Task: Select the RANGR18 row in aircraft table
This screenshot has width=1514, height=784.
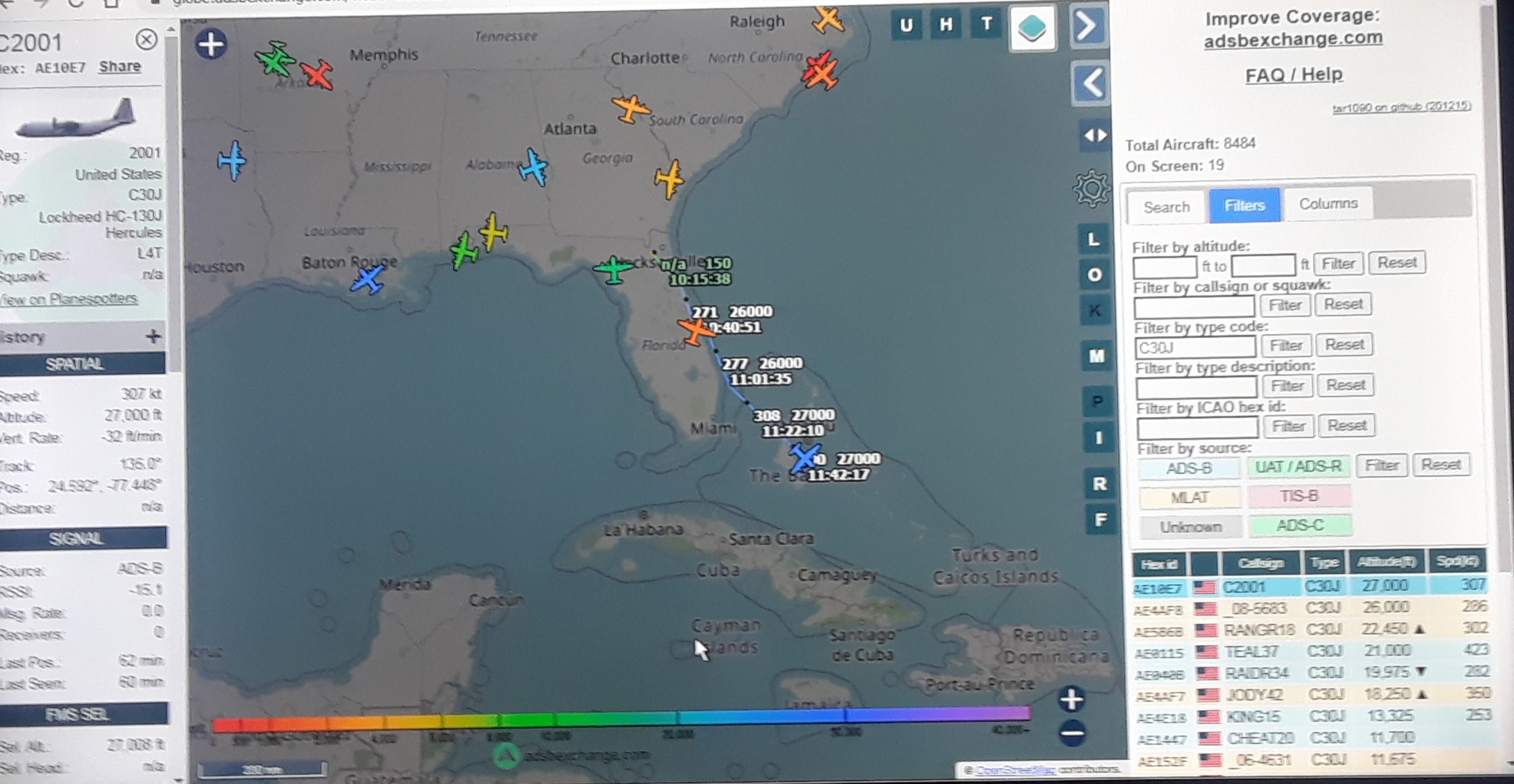Action: point(1311,630)
